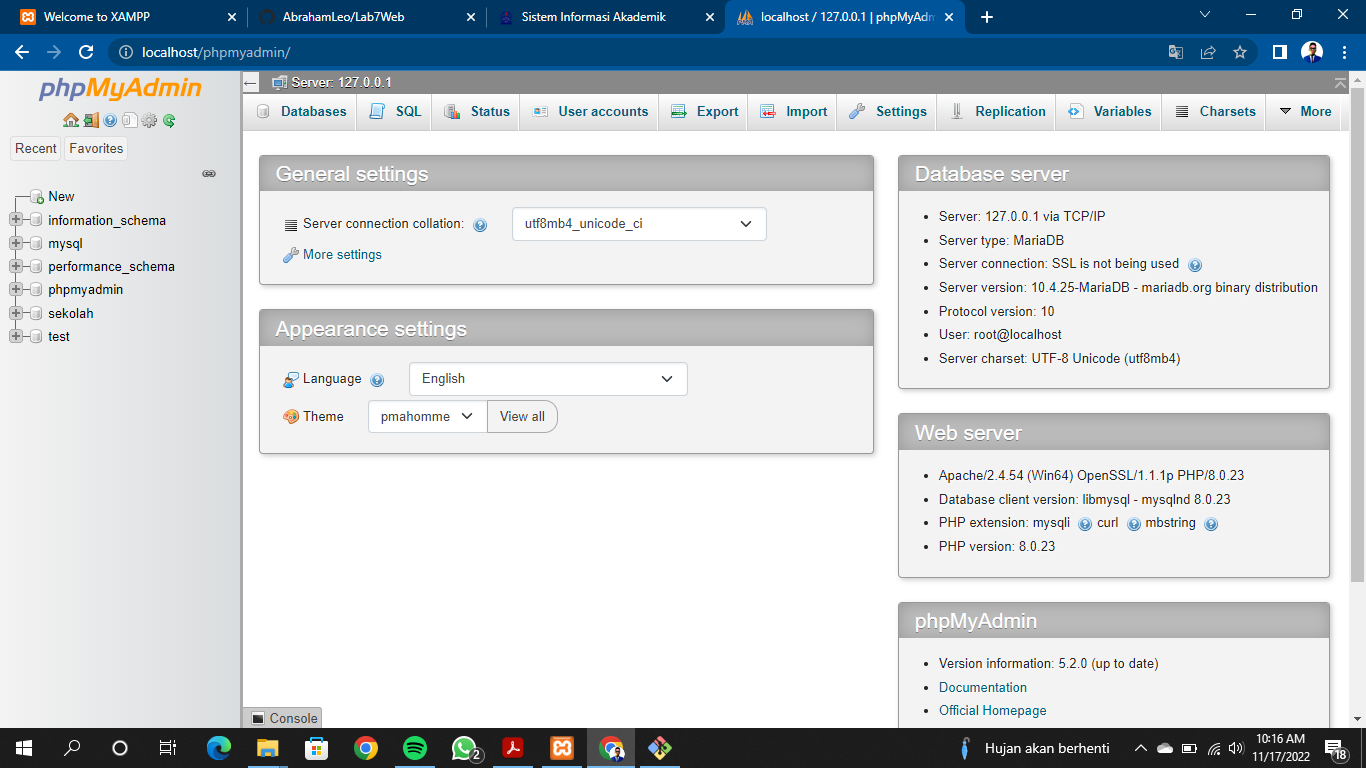Screen dimensions: 1366x768
Task: Select the sekolah database in the tree
Action: pyautogui.click(x=71, y=313)
